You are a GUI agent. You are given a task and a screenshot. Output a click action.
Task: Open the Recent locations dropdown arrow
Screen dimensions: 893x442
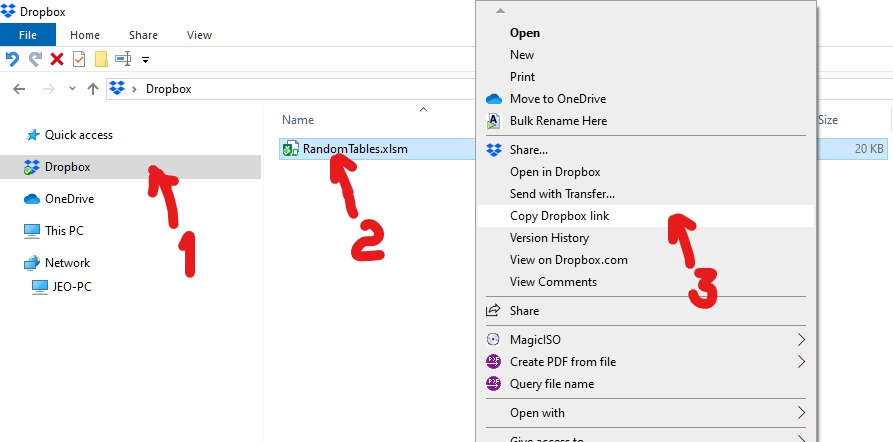[x=72, y=89]
